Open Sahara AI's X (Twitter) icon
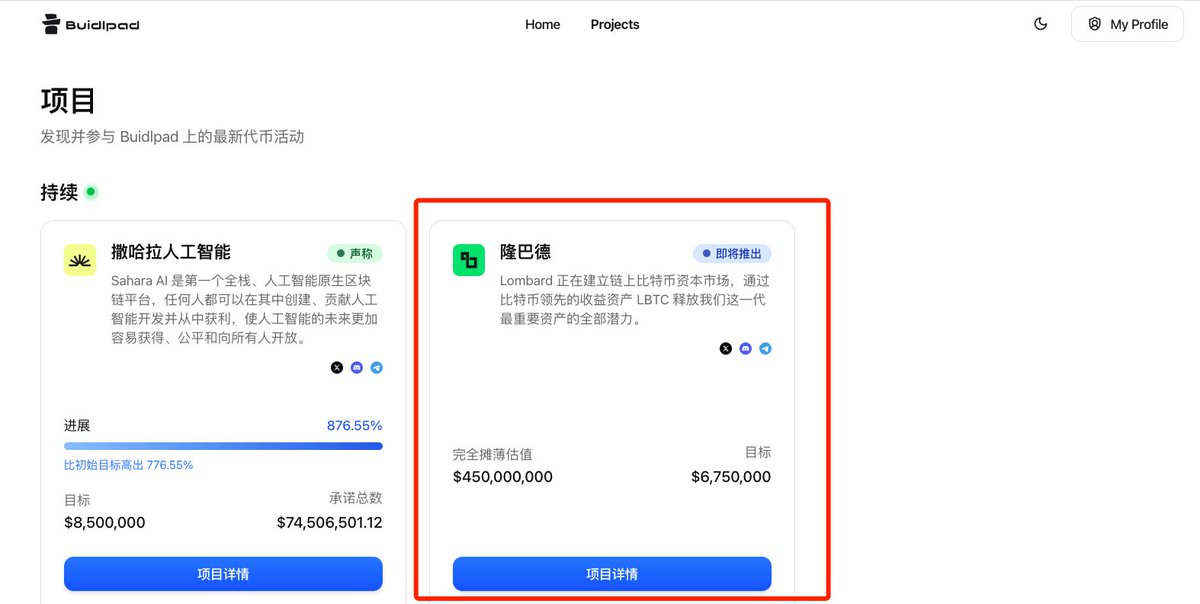Viewport: 1200px width, 604px height. pyautogui.click(x=336, y=368)
